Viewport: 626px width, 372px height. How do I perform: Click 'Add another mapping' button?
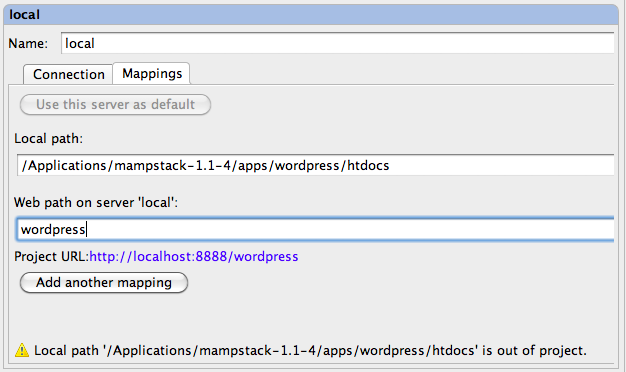(104, 283)
